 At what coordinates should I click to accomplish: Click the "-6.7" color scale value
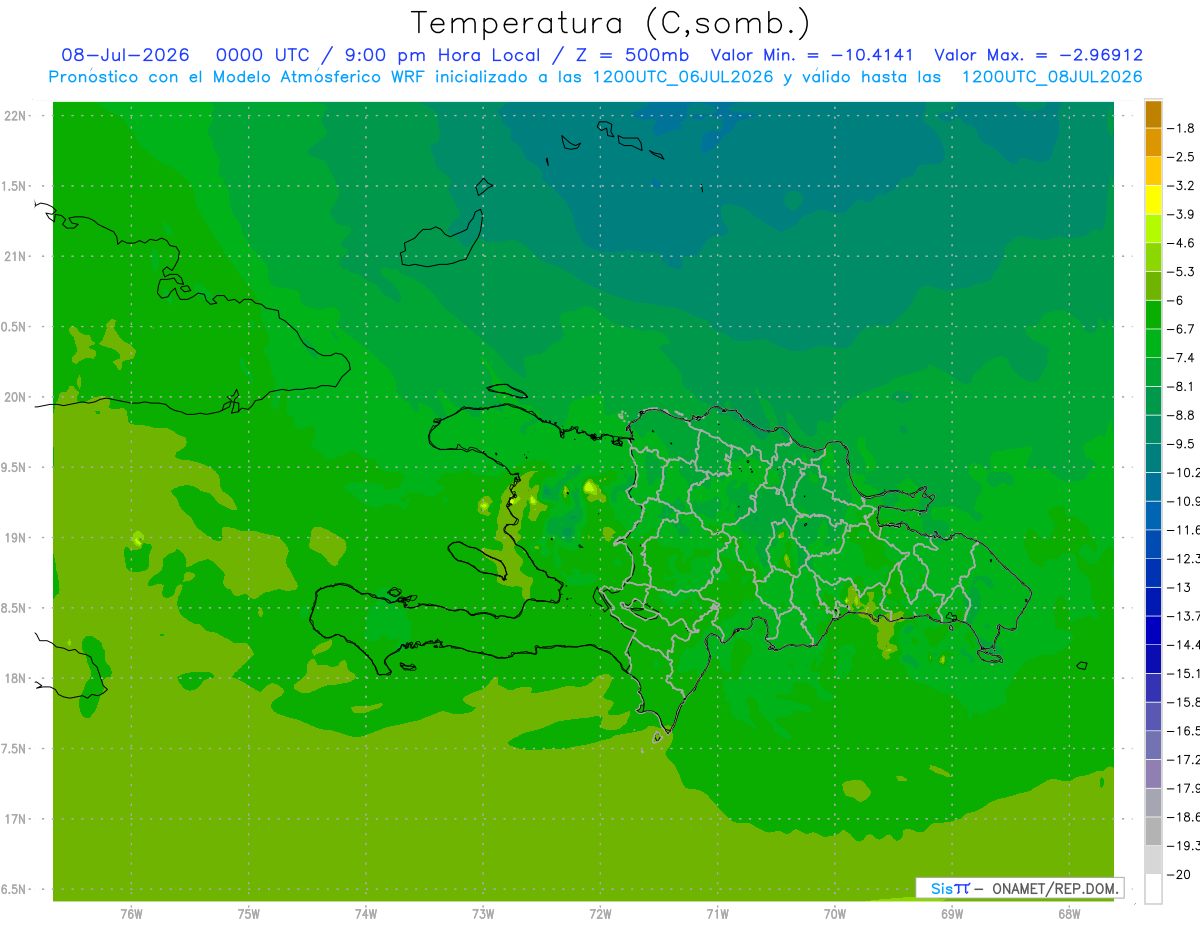[x=1182, y=329]
